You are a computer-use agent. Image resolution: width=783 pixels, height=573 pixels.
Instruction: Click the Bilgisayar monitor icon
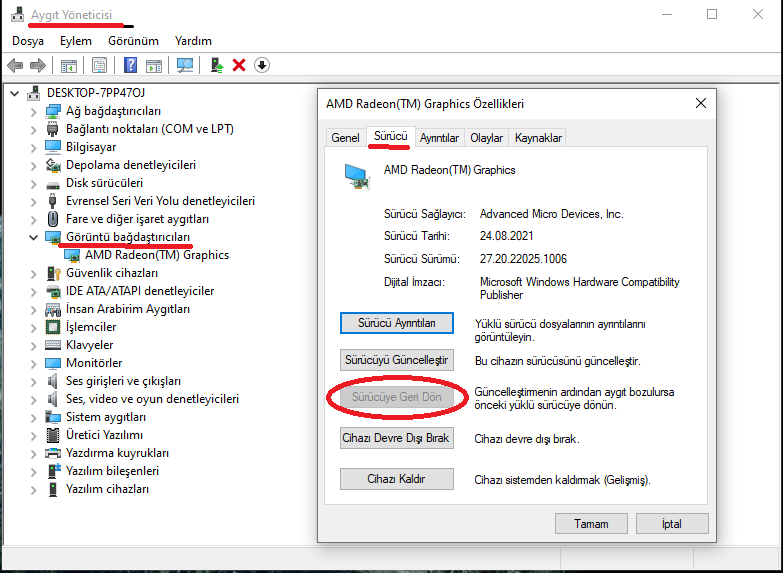53,147
